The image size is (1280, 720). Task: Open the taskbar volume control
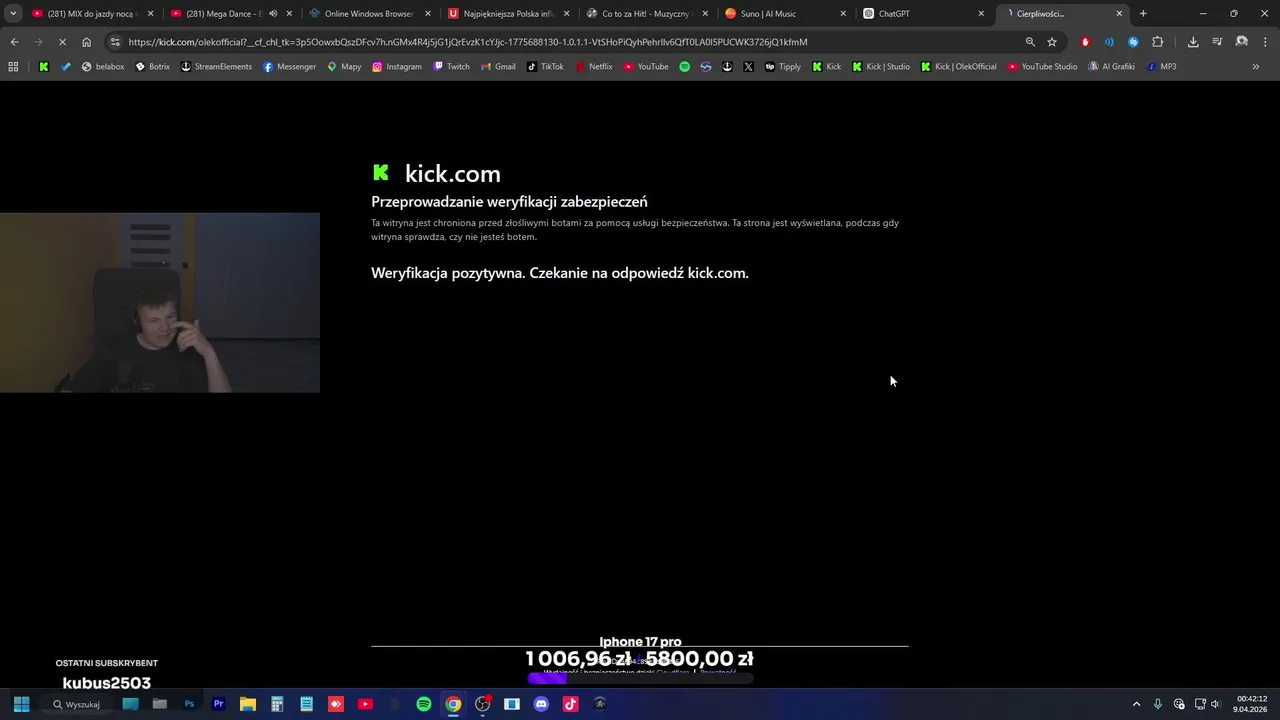[x=1216, y=704]
